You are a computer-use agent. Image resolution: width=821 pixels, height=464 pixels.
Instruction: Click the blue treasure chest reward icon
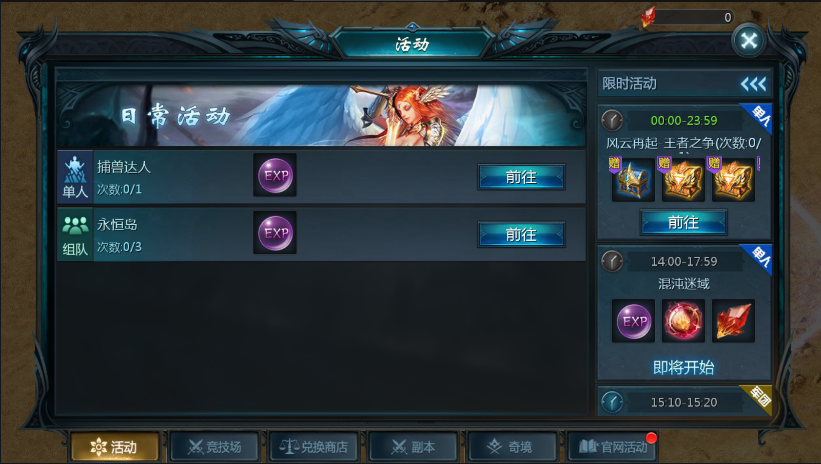(633, 180)
